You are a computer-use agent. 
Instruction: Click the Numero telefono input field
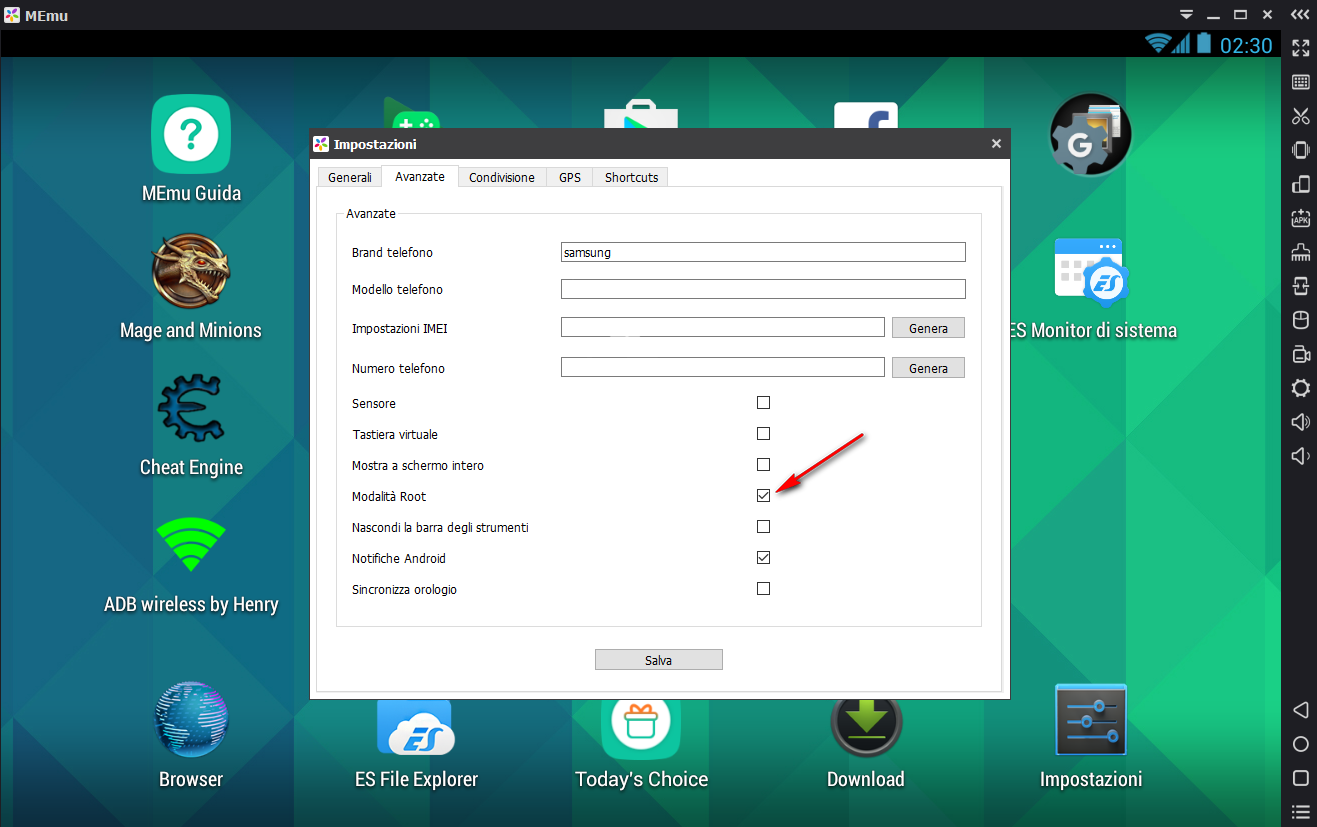pyautogui.click(x=723, y=367)
